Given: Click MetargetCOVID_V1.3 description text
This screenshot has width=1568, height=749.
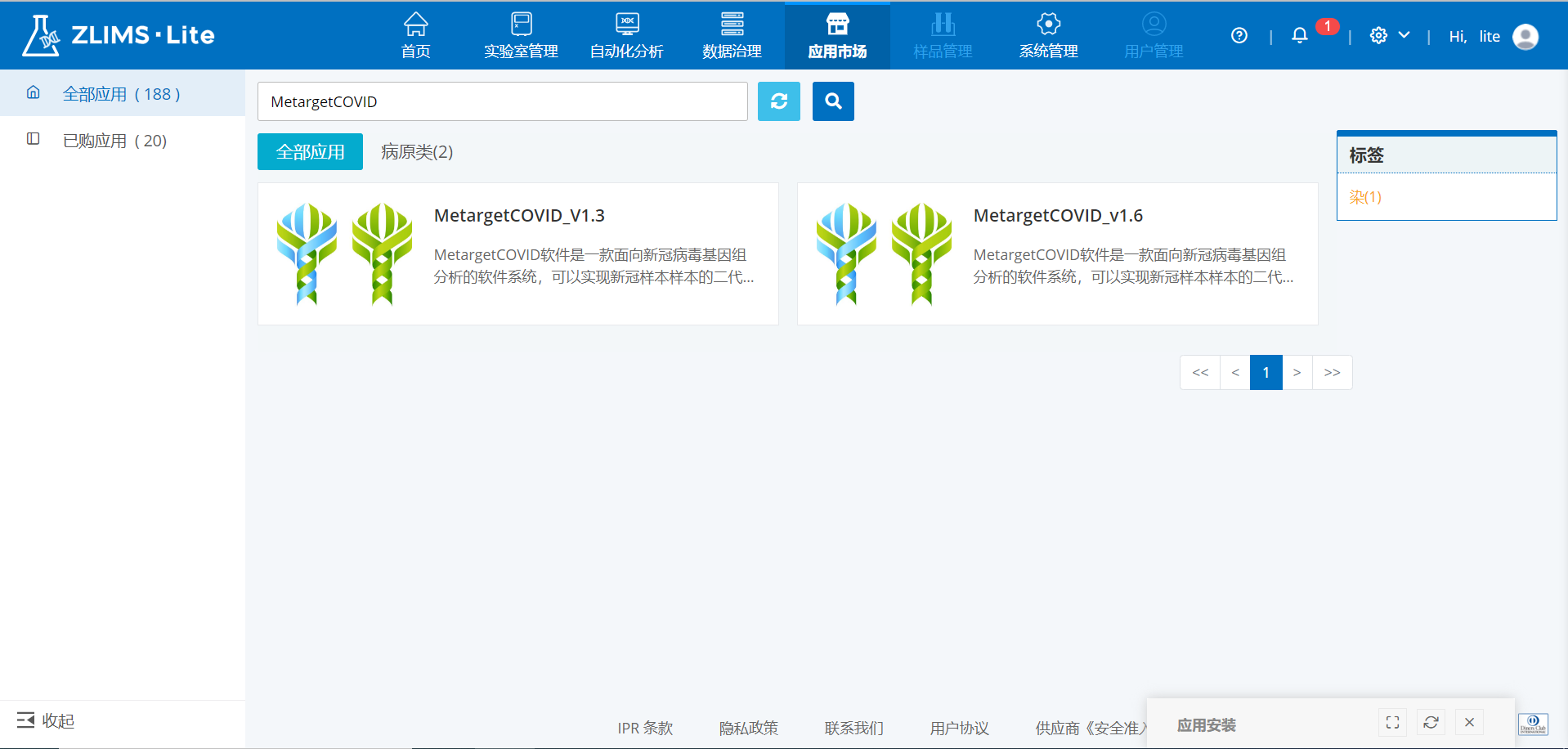Looking at the screenshot, I should 594,266.
